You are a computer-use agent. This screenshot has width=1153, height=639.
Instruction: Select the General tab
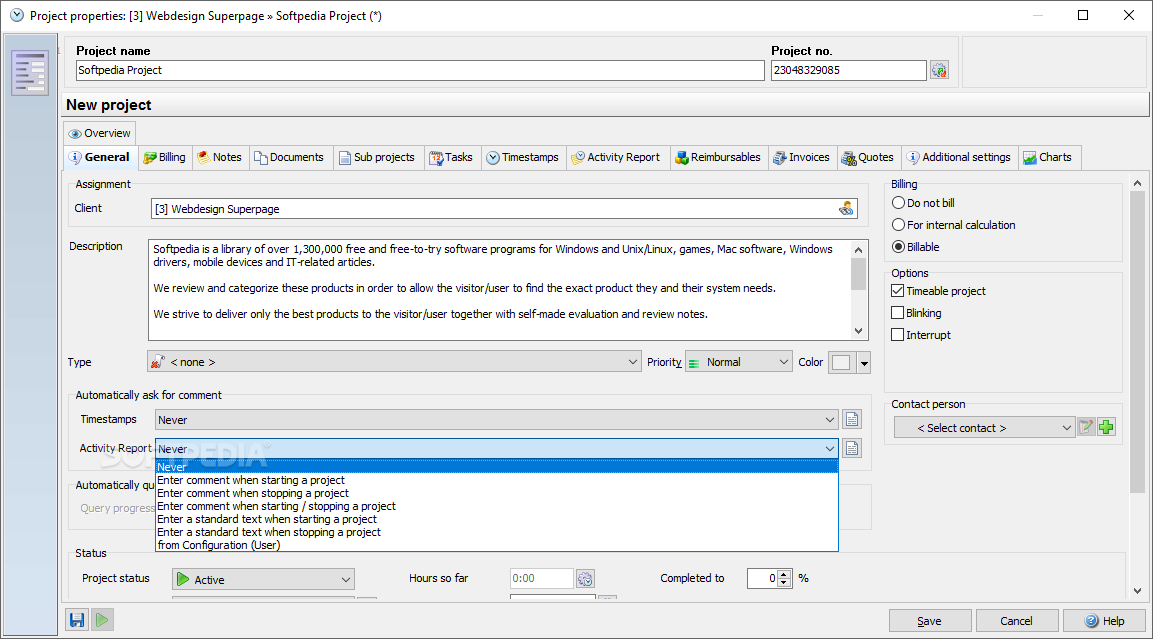coord(99,157)
